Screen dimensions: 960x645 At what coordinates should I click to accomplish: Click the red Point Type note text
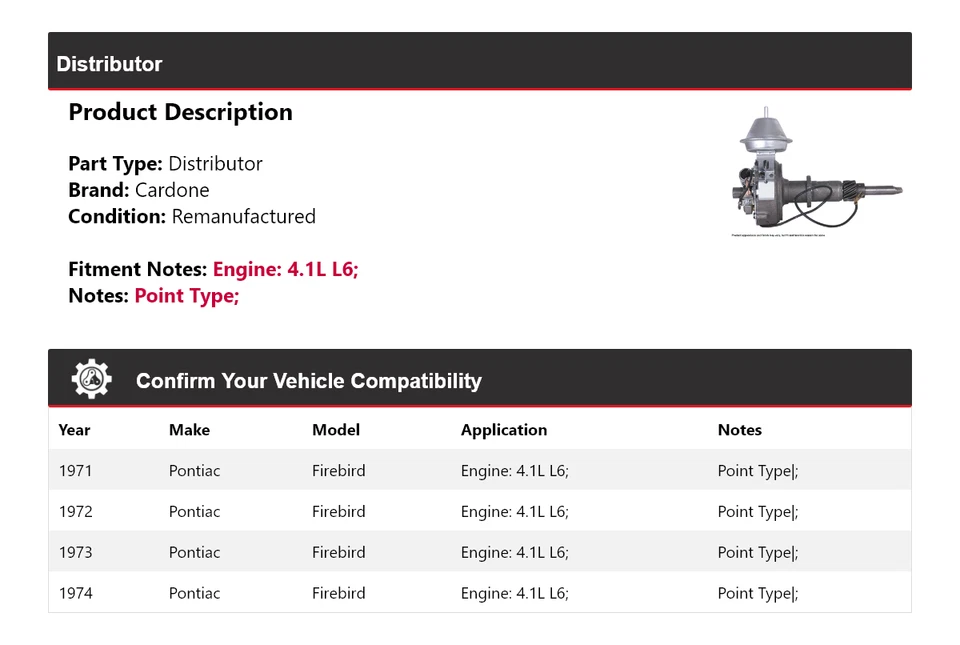[x=187, y=296]
